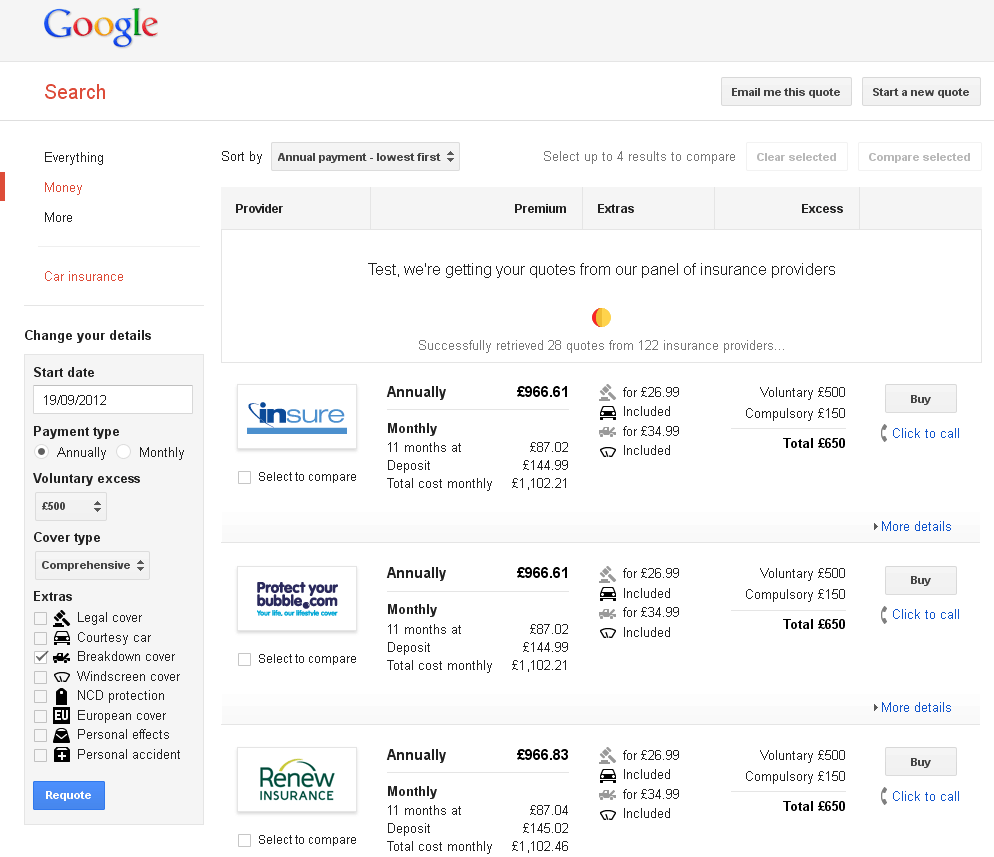The height and width of the screenshot is (857, 994).
Task: Check Select to compare for insure quote
Action: click(x=244, y=477)
